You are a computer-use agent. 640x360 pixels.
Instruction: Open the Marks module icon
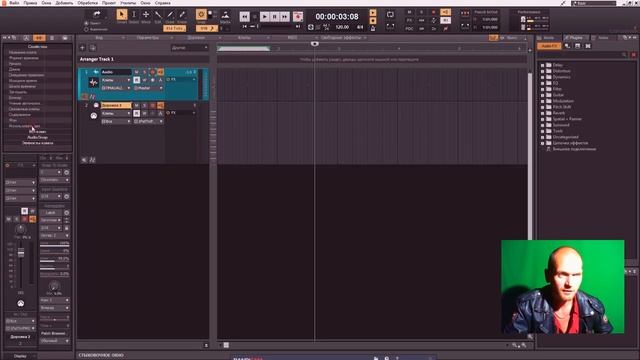tap(225, 15)
